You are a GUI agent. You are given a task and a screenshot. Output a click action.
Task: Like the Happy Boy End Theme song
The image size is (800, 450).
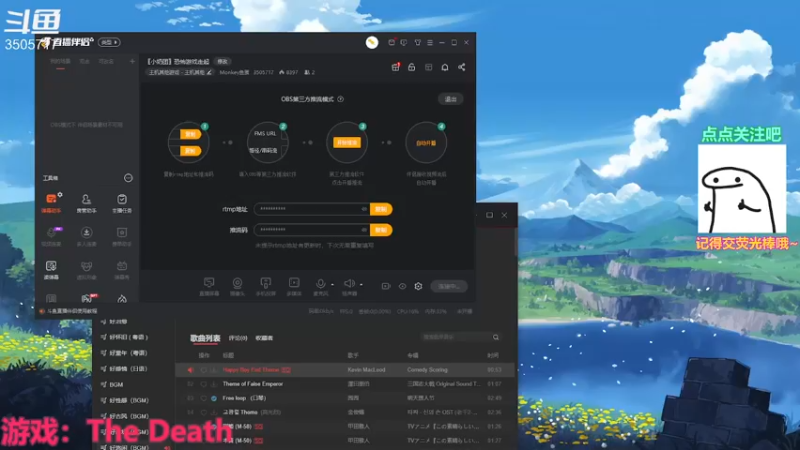[204, 370]
